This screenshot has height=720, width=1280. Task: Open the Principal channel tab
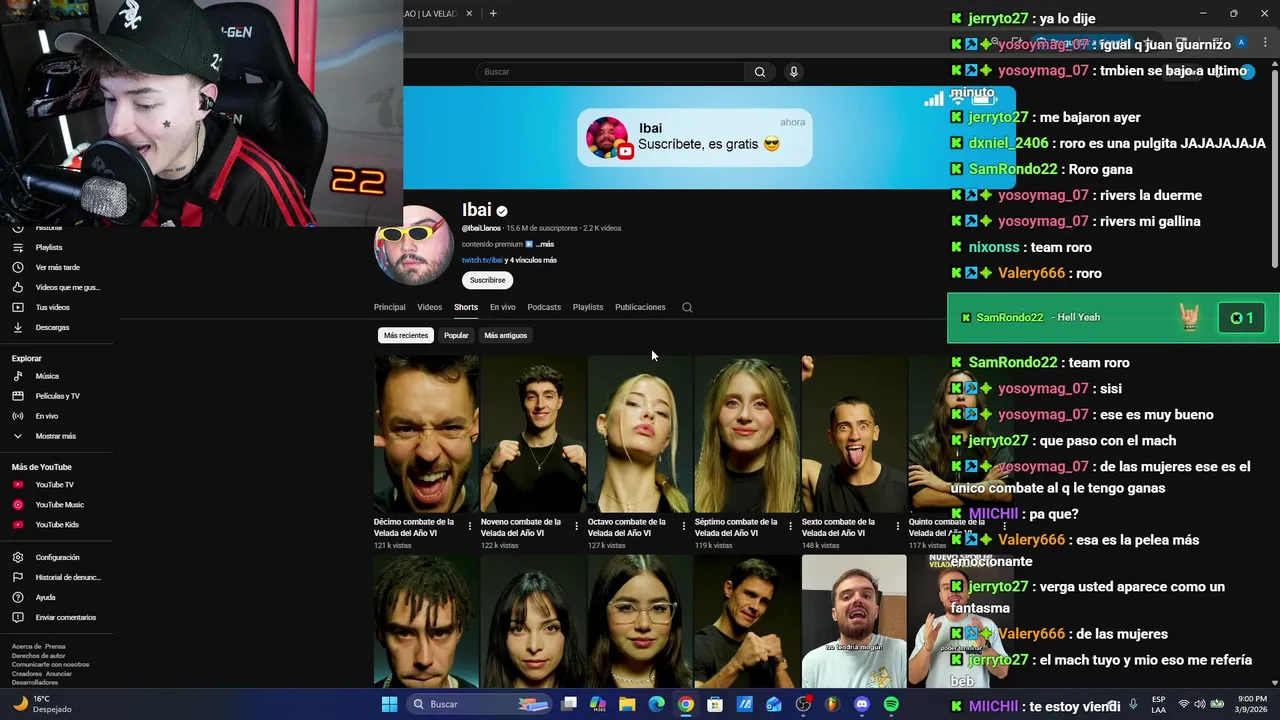[389, 307]
